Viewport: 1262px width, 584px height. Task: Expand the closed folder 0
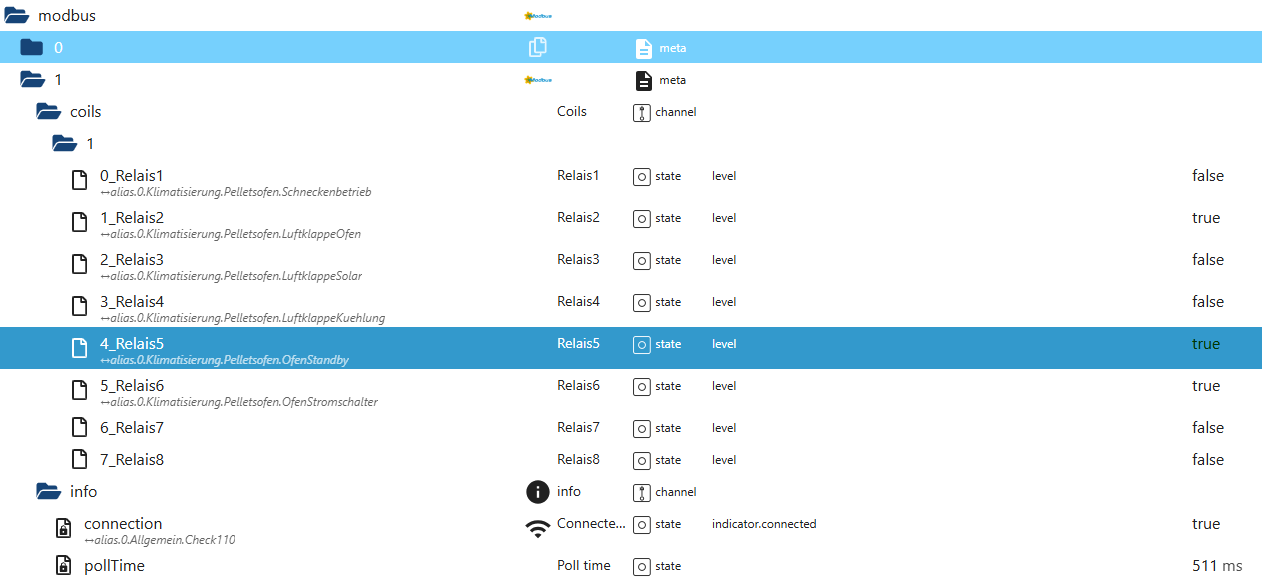point(32,48)
